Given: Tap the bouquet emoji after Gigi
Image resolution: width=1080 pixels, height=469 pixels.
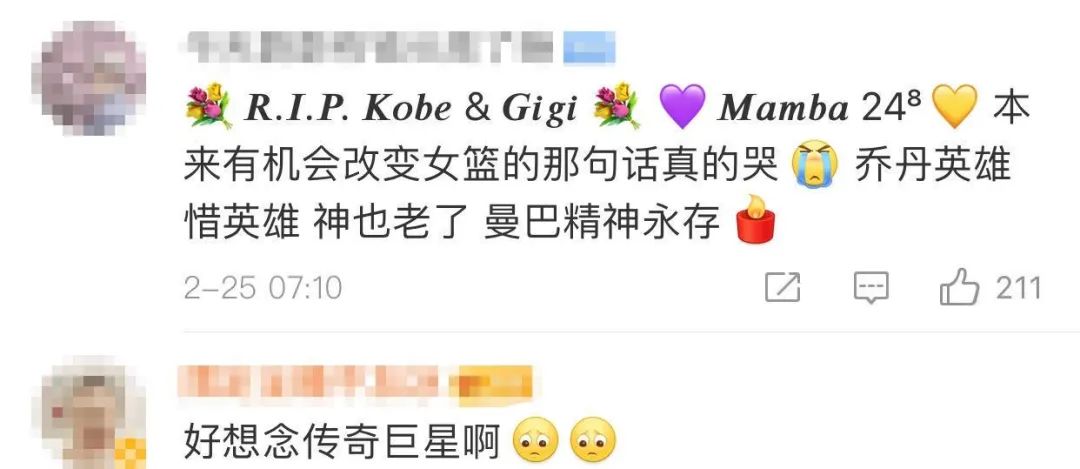Looking at the screenshot, I should 617,106.
